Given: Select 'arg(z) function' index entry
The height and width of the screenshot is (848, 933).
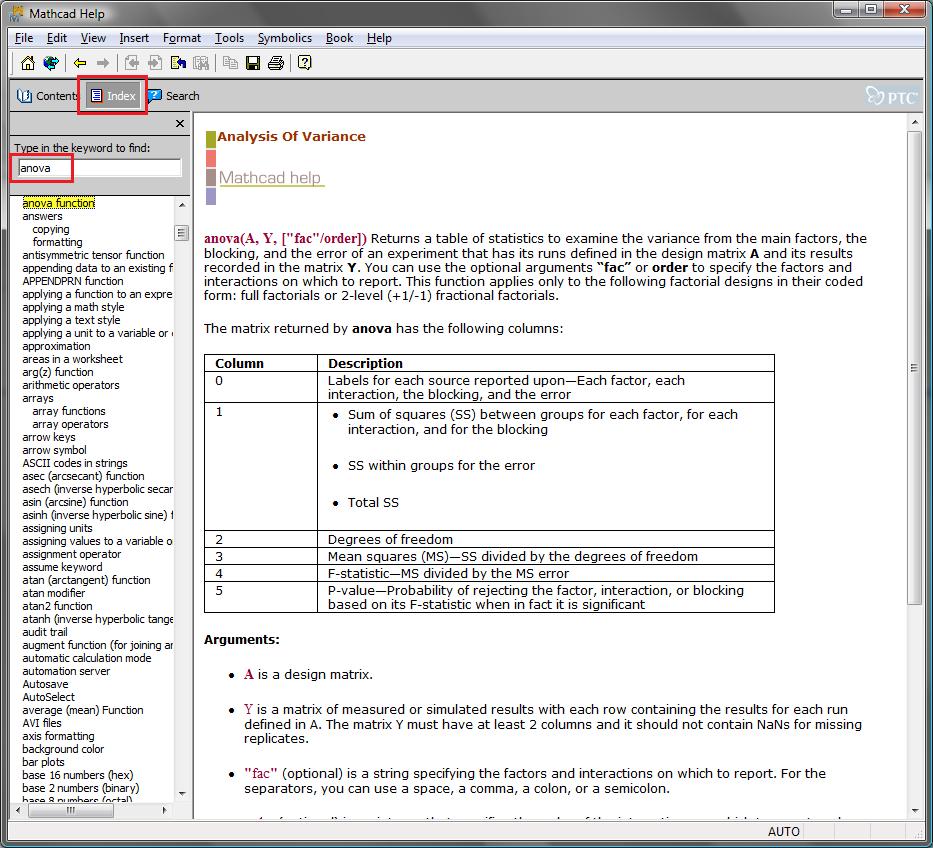Looking at the screenshot, I should coord(58,373).
